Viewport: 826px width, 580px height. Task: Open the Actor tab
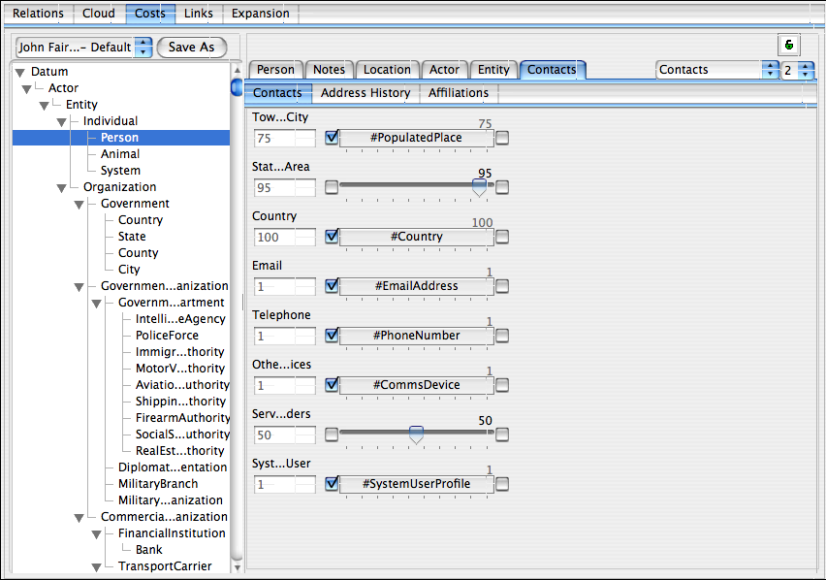[x=445, y=70]
